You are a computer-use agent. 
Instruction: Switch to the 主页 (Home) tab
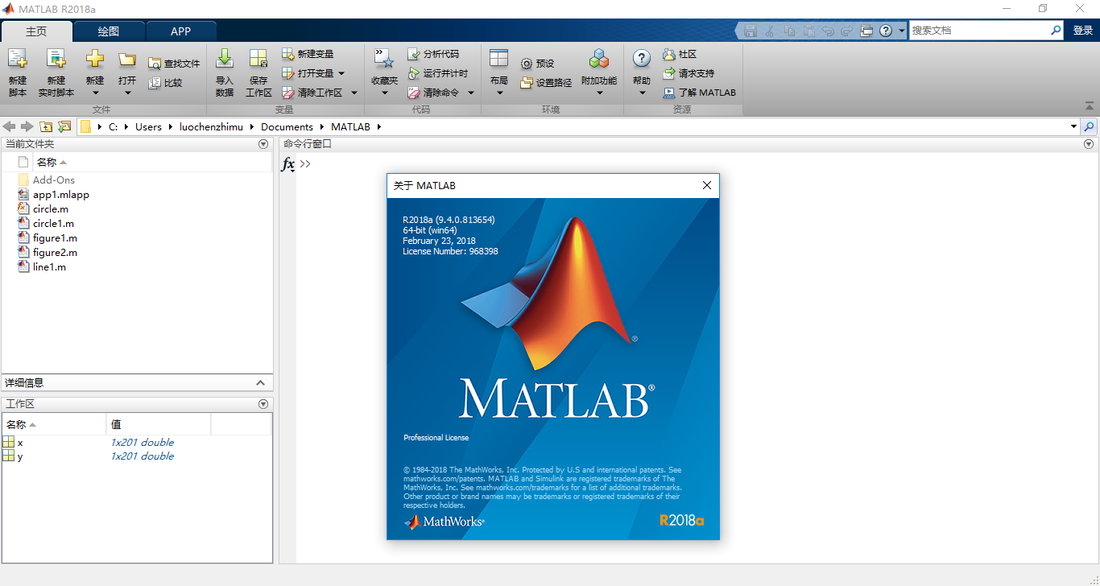36,32
